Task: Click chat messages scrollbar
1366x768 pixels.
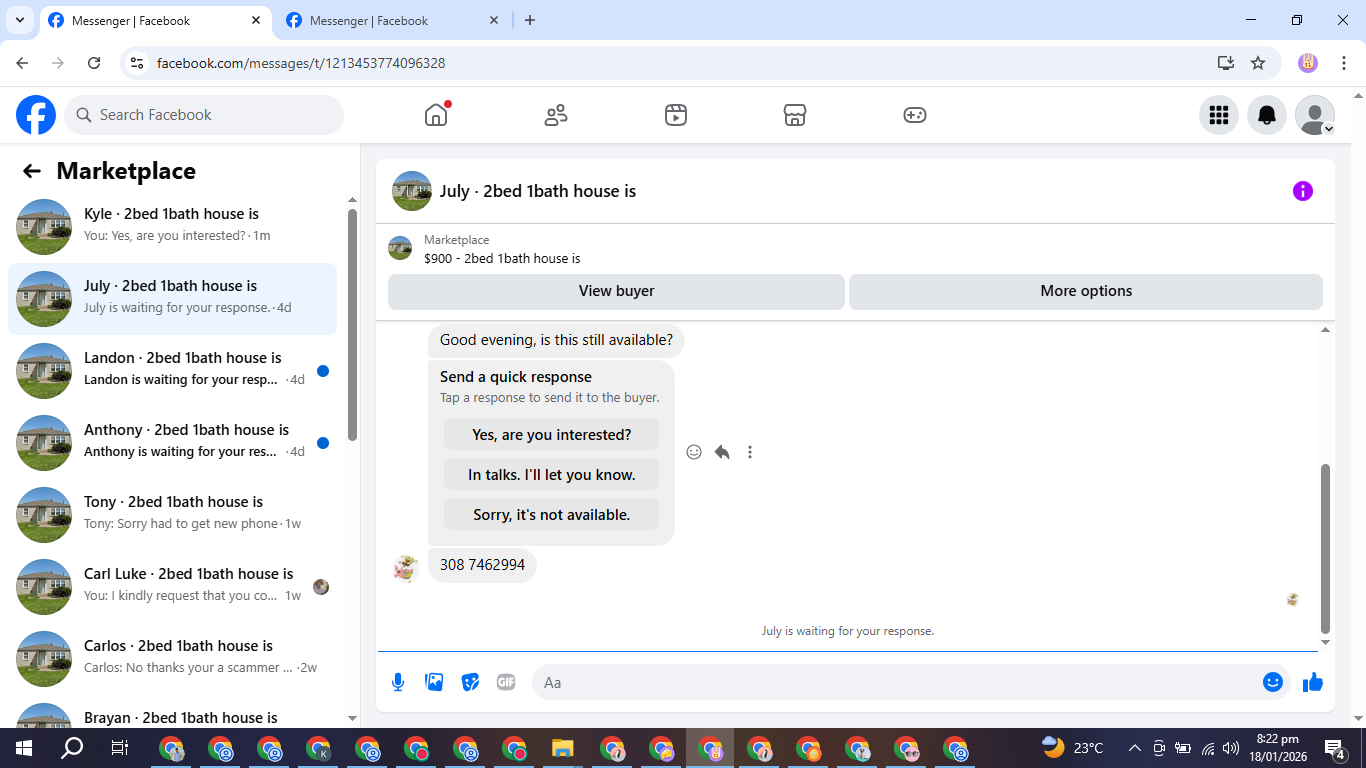Action: coord(1326,548)
